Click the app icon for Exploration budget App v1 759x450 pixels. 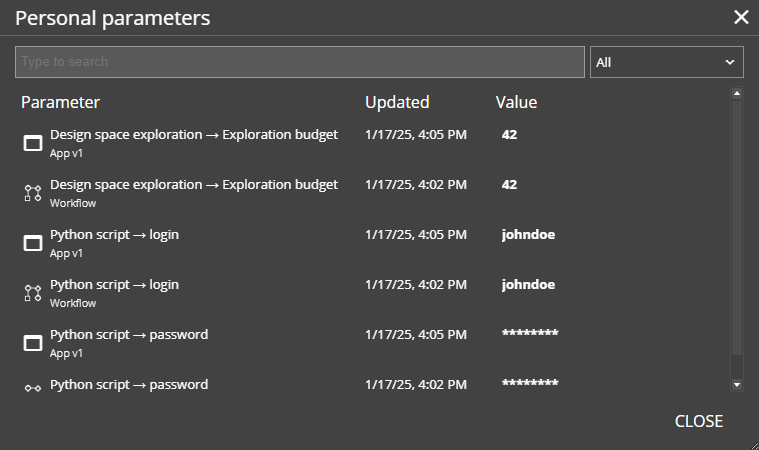click(33, 143)
